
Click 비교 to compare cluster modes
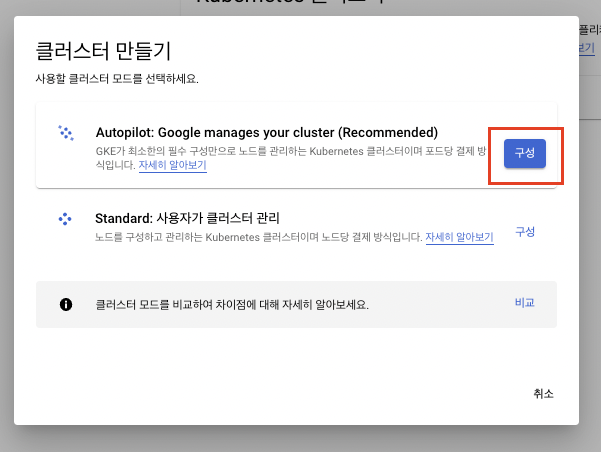point(524,303)
